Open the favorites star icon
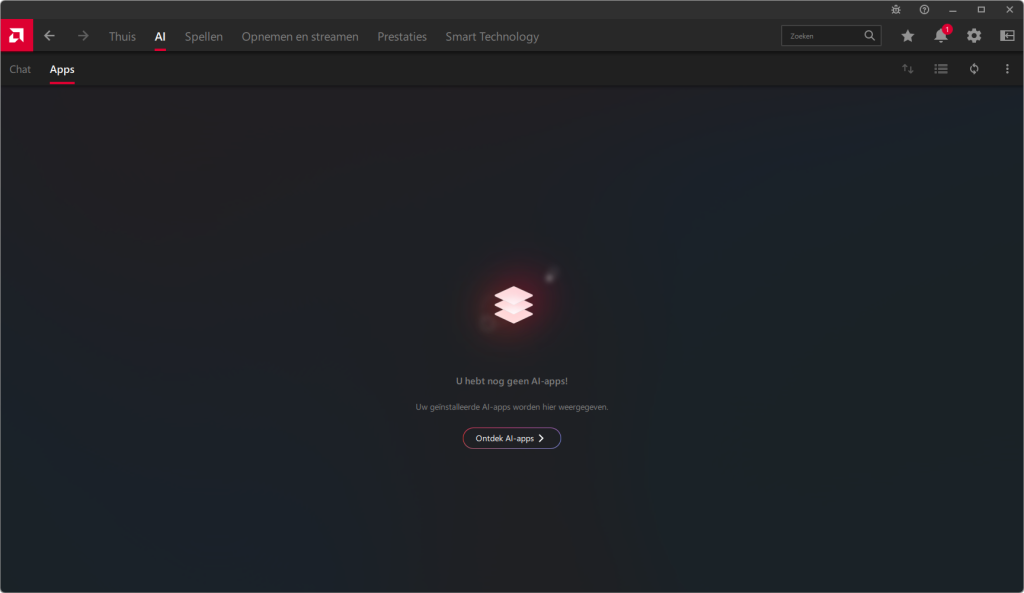Image resolution: width=1024 pixels, height=593 pixels. 908,36
